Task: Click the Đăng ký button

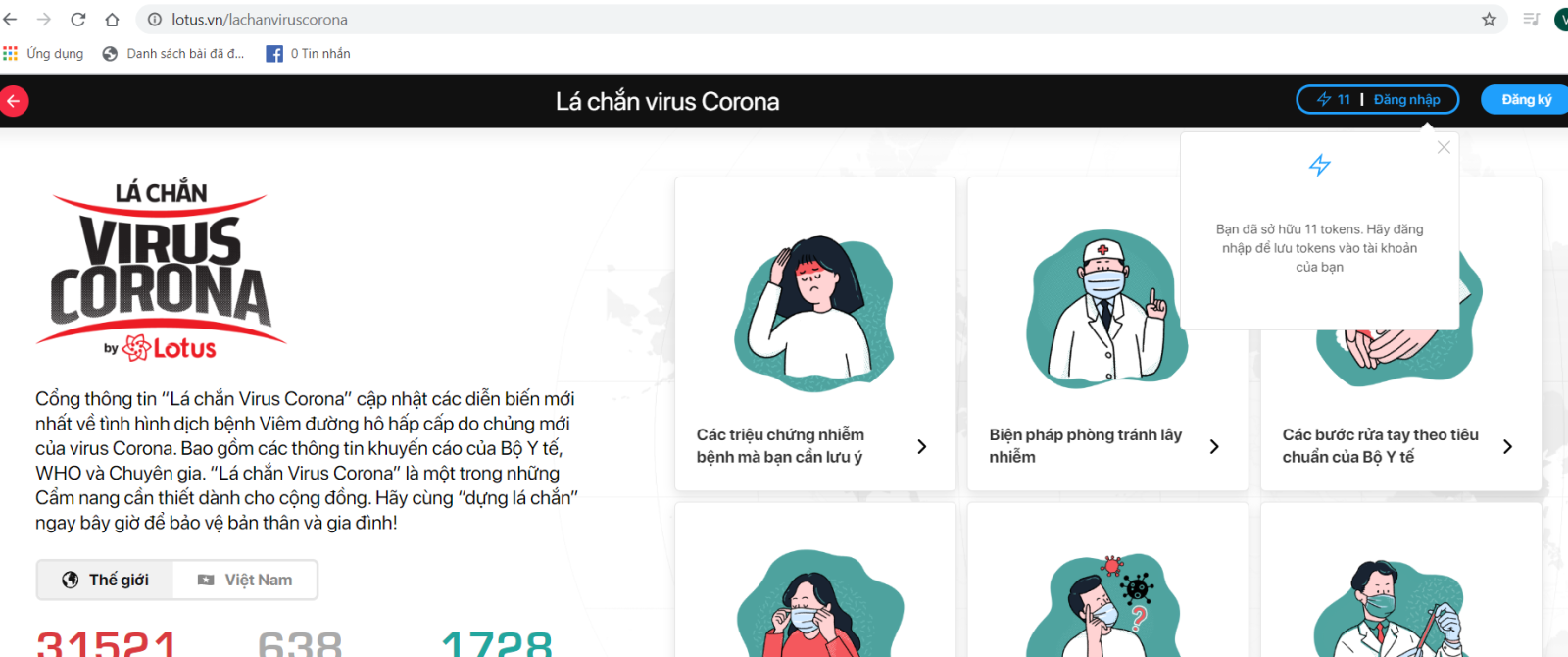Action: [1525, 99]
